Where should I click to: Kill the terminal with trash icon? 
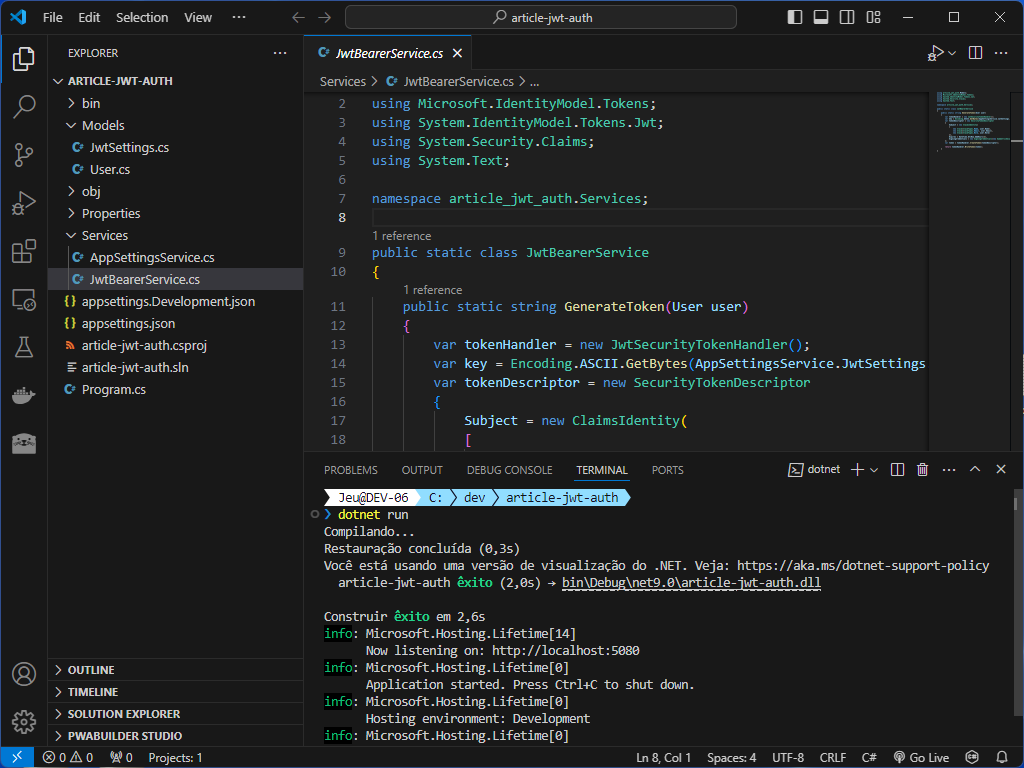(x=922, y=470)
